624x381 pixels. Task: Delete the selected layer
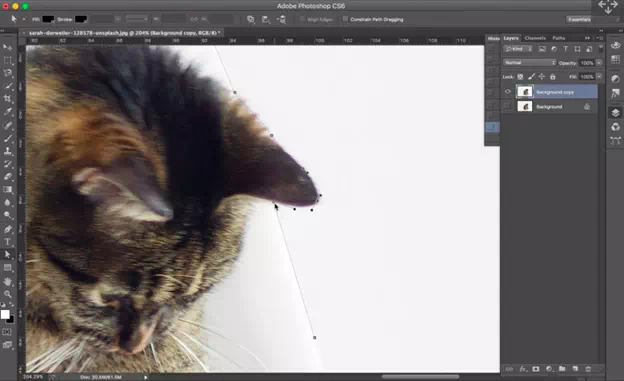click(588, 369)
